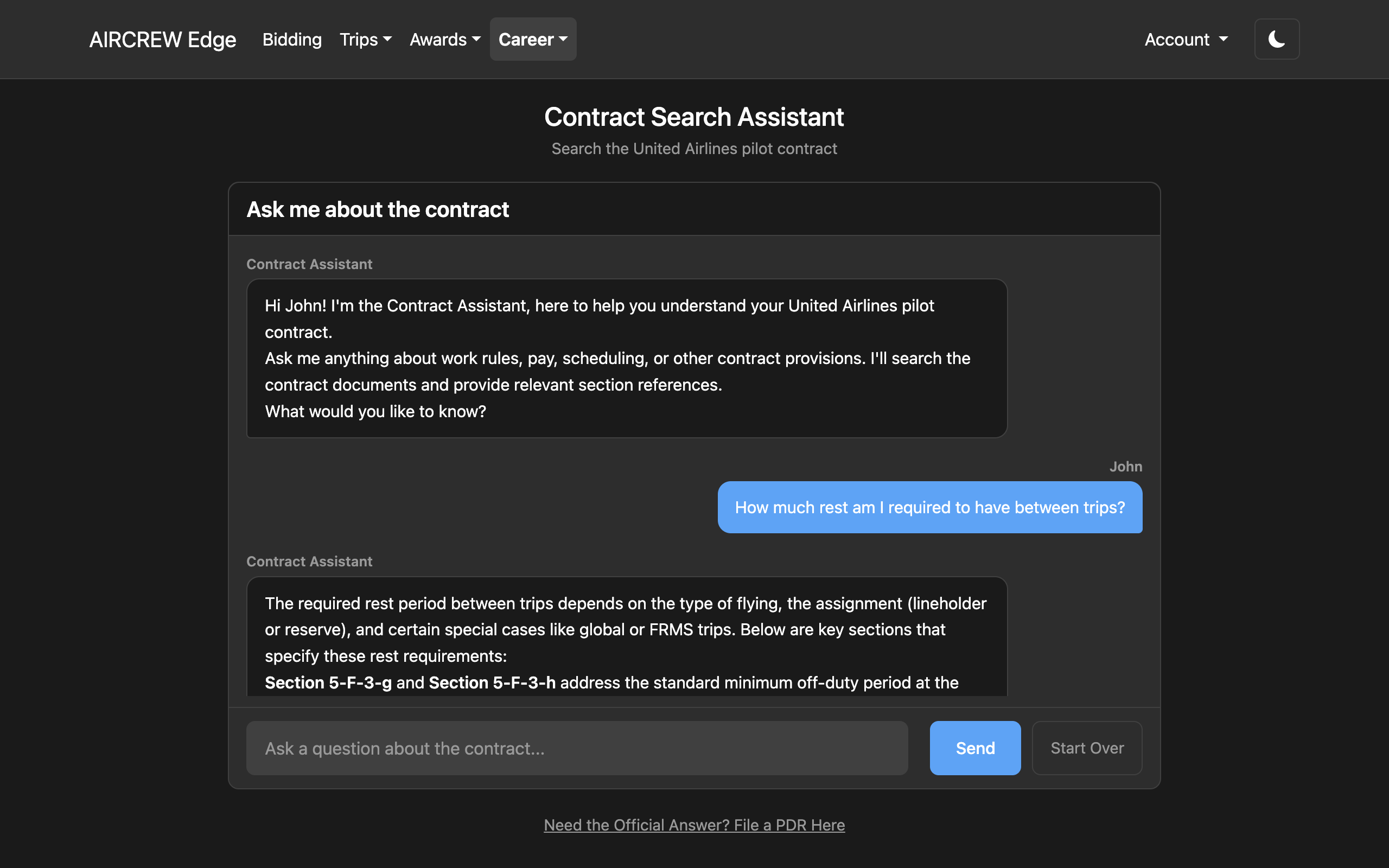The height and width of the screenshot is (868, 1389).
Task: Expand the Awards dropdown menu
Action: click(445, 39)
